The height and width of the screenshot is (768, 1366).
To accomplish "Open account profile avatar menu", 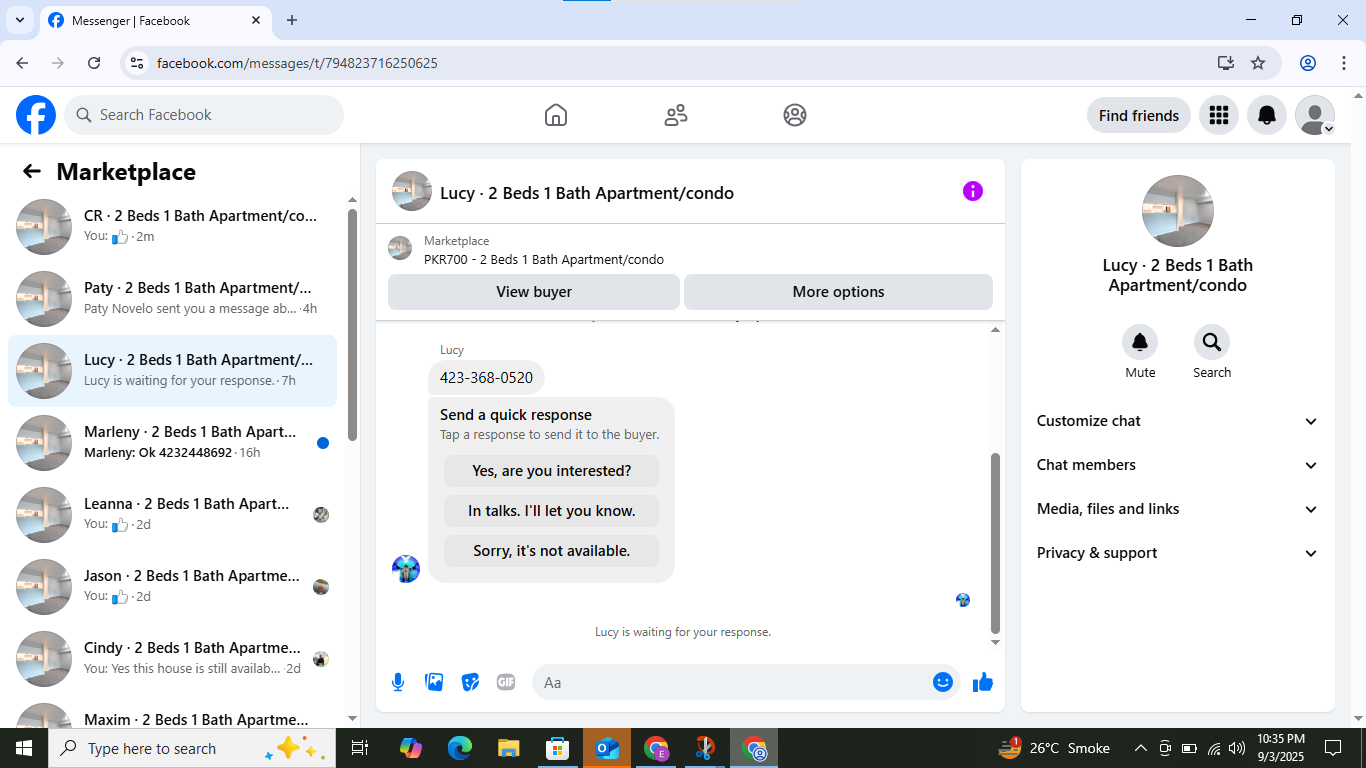I will coord(1315,115).
